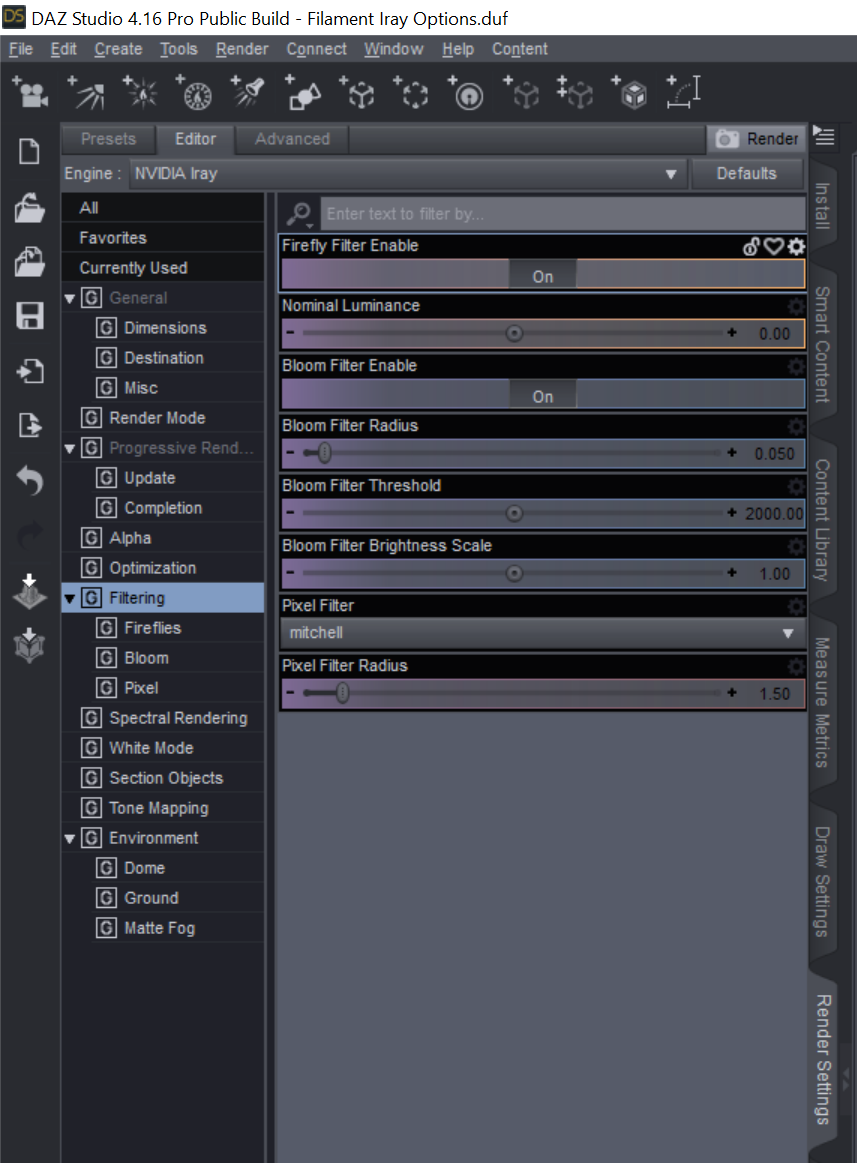Click the filter text search field
857x1163 pixels.
(563, 214)
